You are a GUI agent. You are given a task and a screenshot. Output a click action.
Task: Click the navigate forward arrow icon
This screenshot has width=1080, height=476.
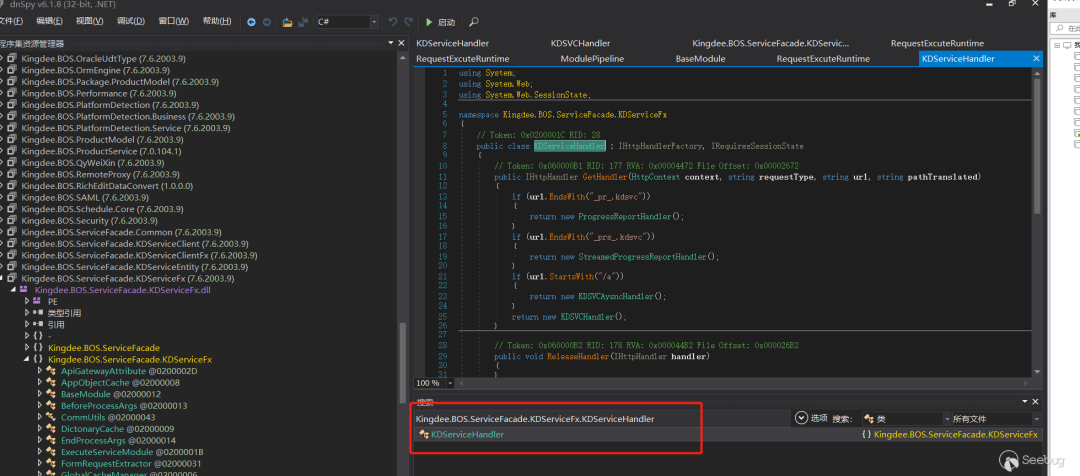tap(267, 21)
